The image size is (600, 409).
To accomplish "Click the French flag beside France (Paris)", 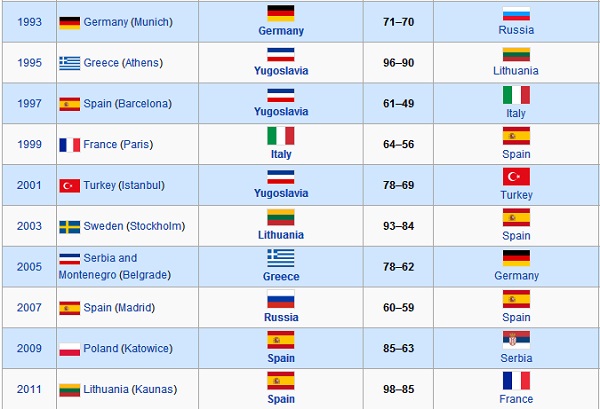I will pyautogui.click(x=70, y=144).
